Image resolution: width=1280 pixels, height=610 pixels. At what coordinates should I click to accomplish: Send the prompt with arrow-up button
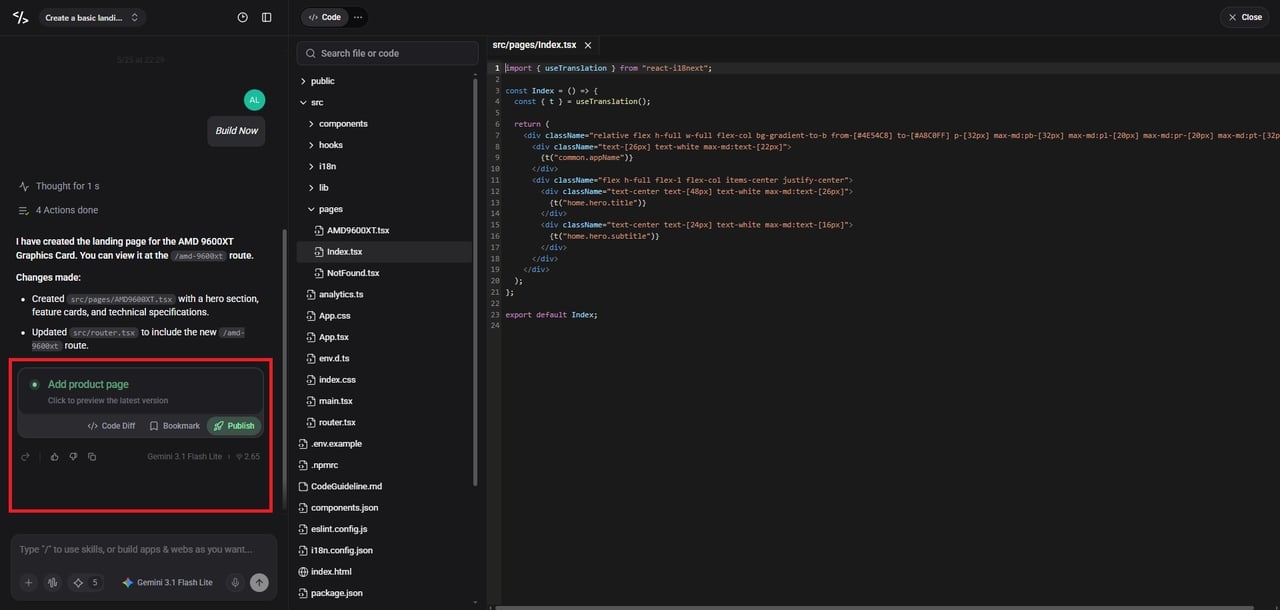[259, 582]
